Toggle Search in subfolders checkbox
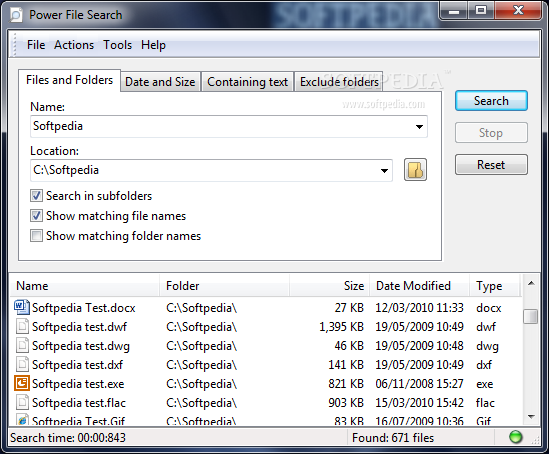This screenshot has height=454, width=549. 36,196
